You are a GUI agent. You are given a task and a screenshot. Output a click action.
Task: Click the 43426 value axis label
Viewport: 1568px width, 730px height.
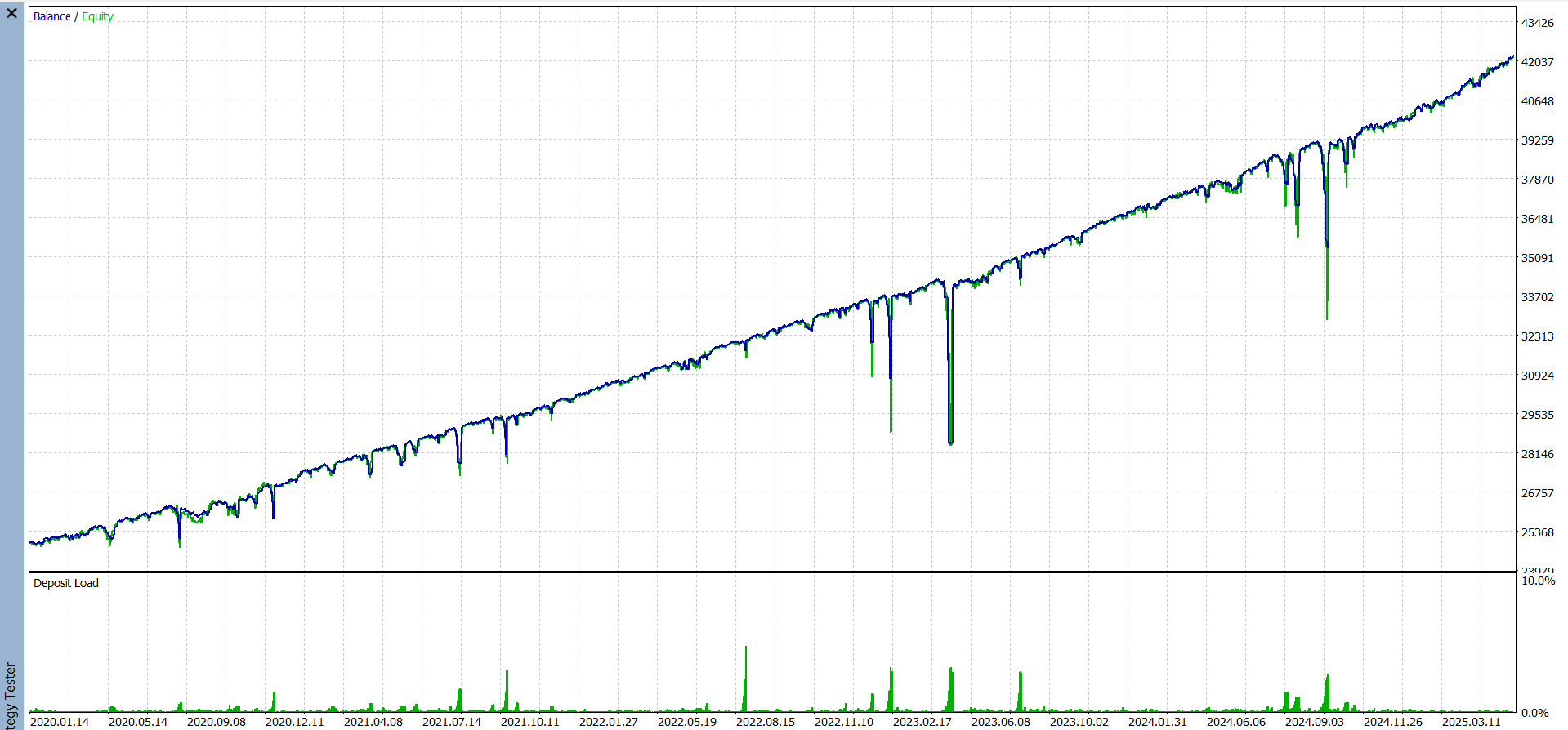coord(1537,23)
